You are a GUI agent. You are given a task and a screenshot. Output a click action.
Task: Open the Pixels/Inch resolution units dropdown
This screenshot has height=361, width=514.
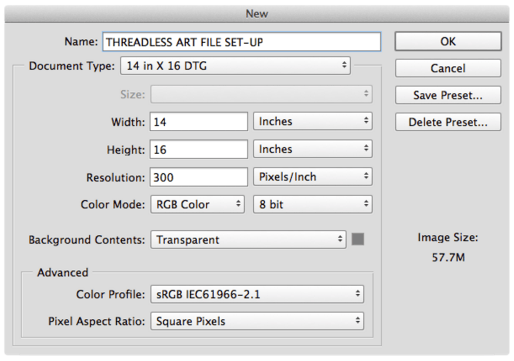pyautogui.click(x=313, y=177)
